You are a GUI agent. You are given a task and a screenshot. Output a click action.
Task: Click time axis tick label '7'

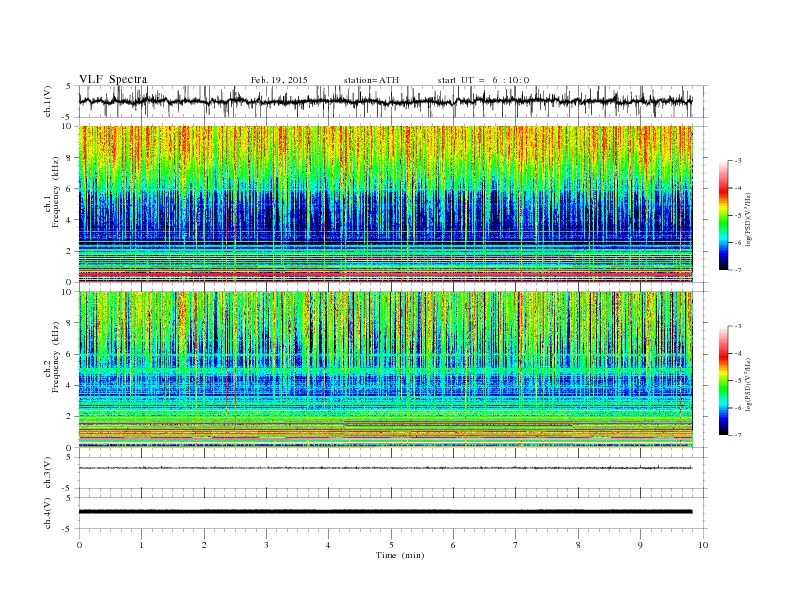(516, 545)
